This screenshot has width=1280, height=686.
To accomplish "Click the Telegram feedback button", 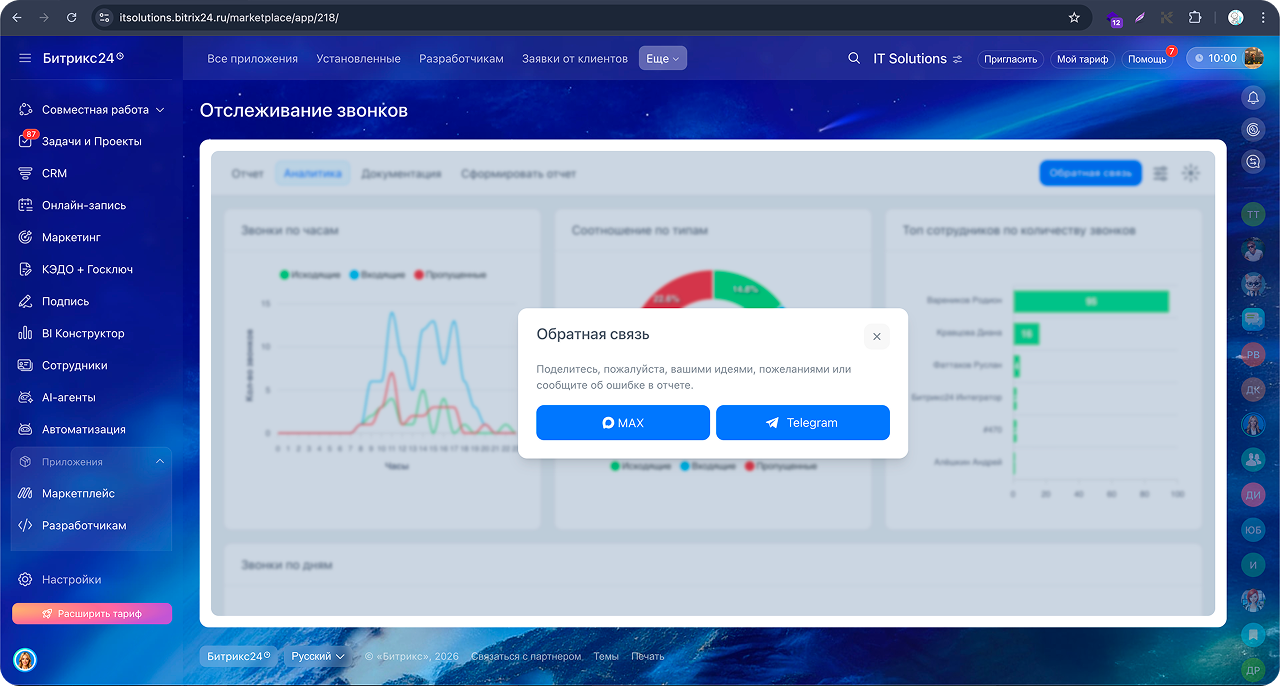I will (x=802, y=423).
